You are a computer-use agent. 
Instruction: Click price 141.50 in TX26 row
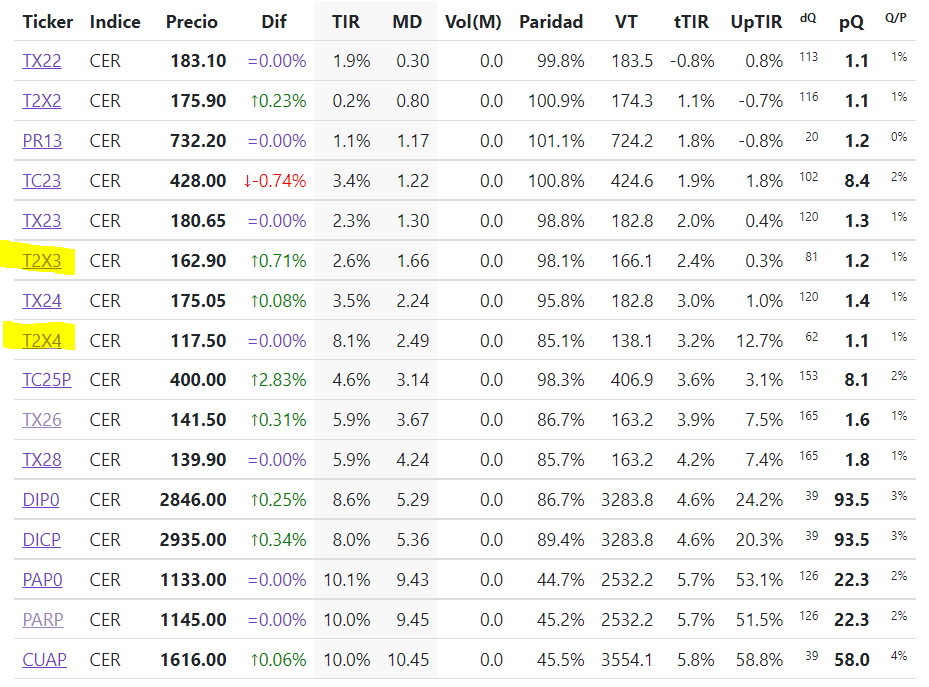198,420
